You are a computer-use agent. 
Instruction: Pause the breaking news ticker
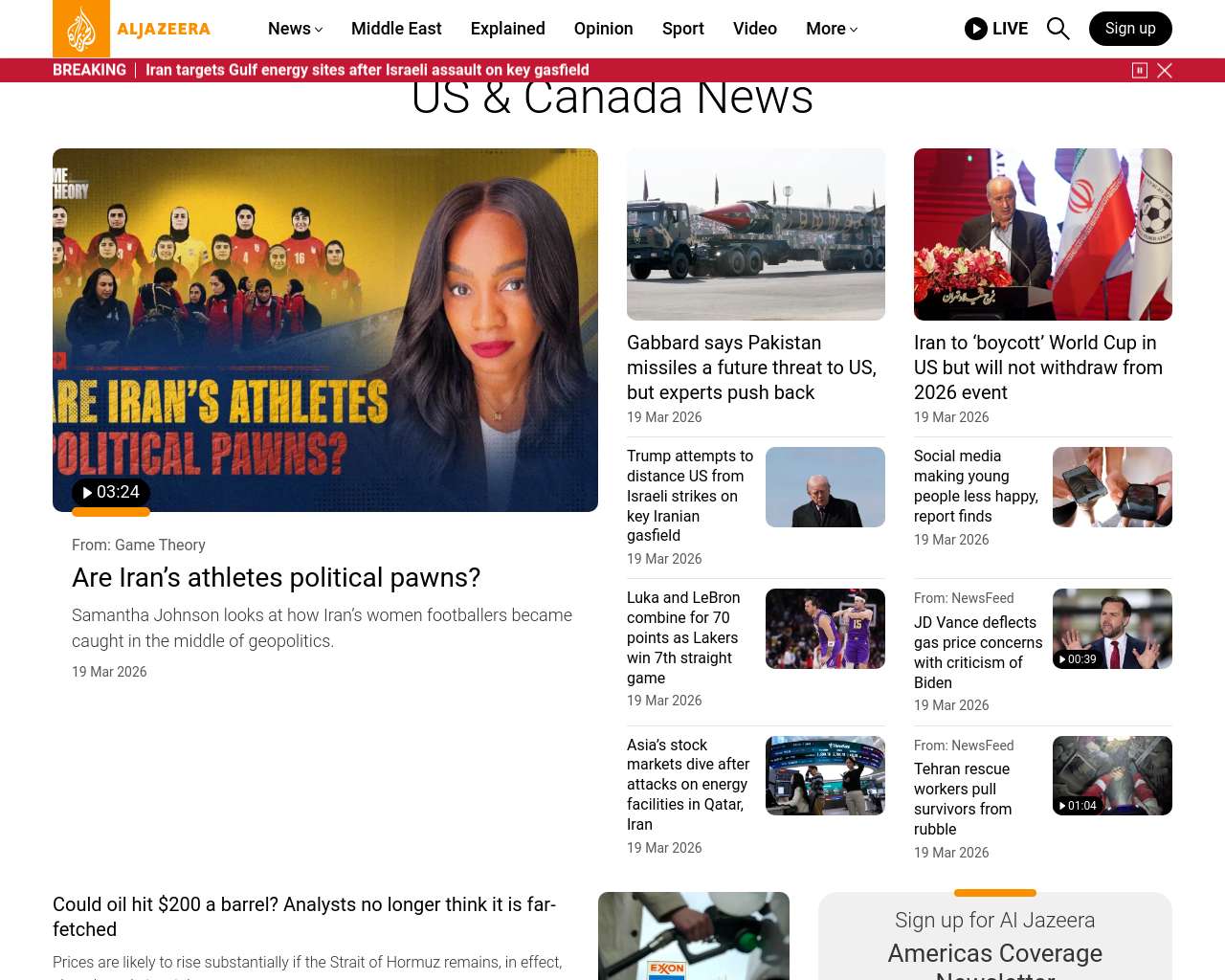pos(1140,70)
